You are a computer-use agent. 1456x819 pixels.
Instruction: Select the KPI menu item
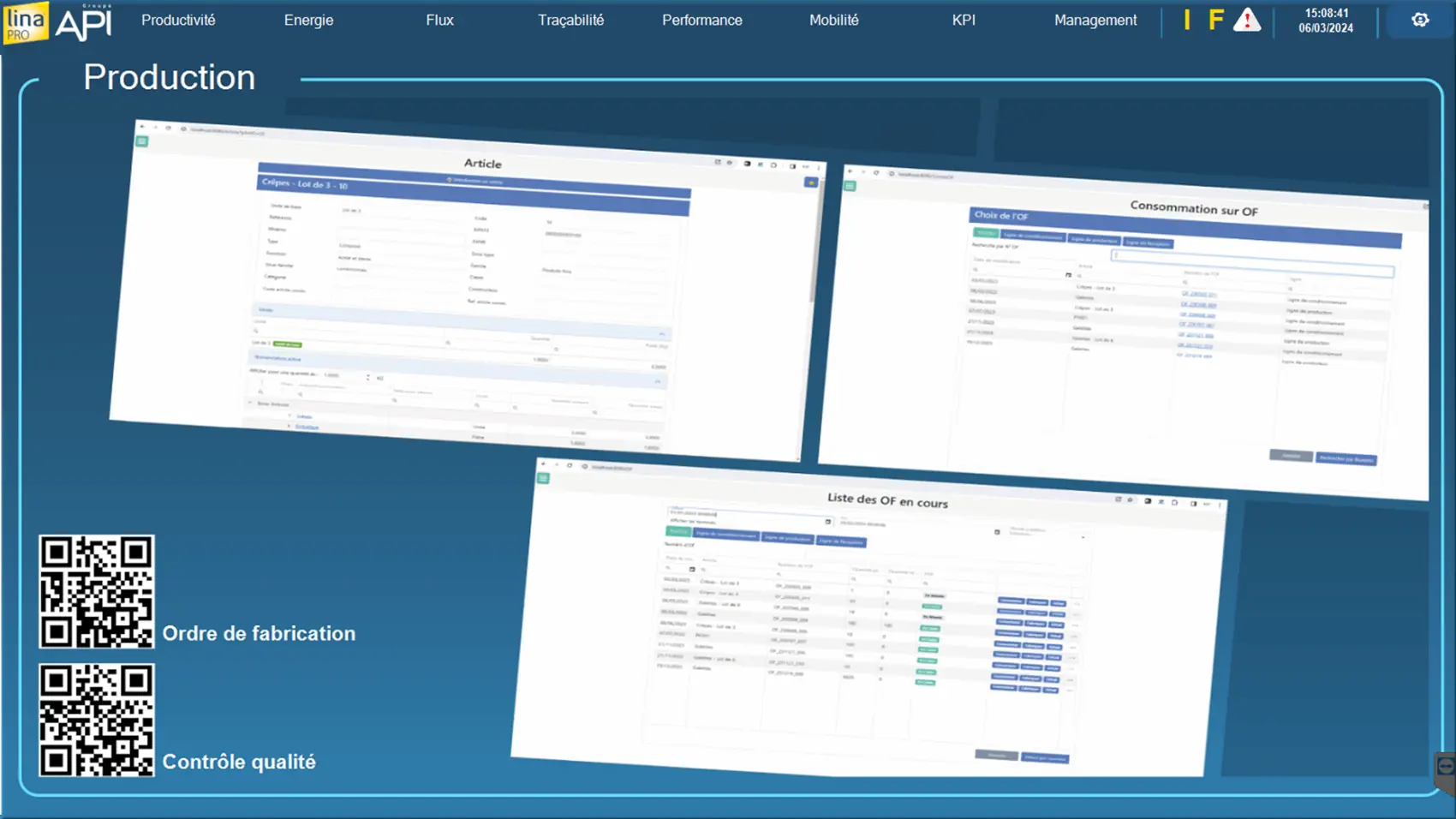(x=964, y=20)
